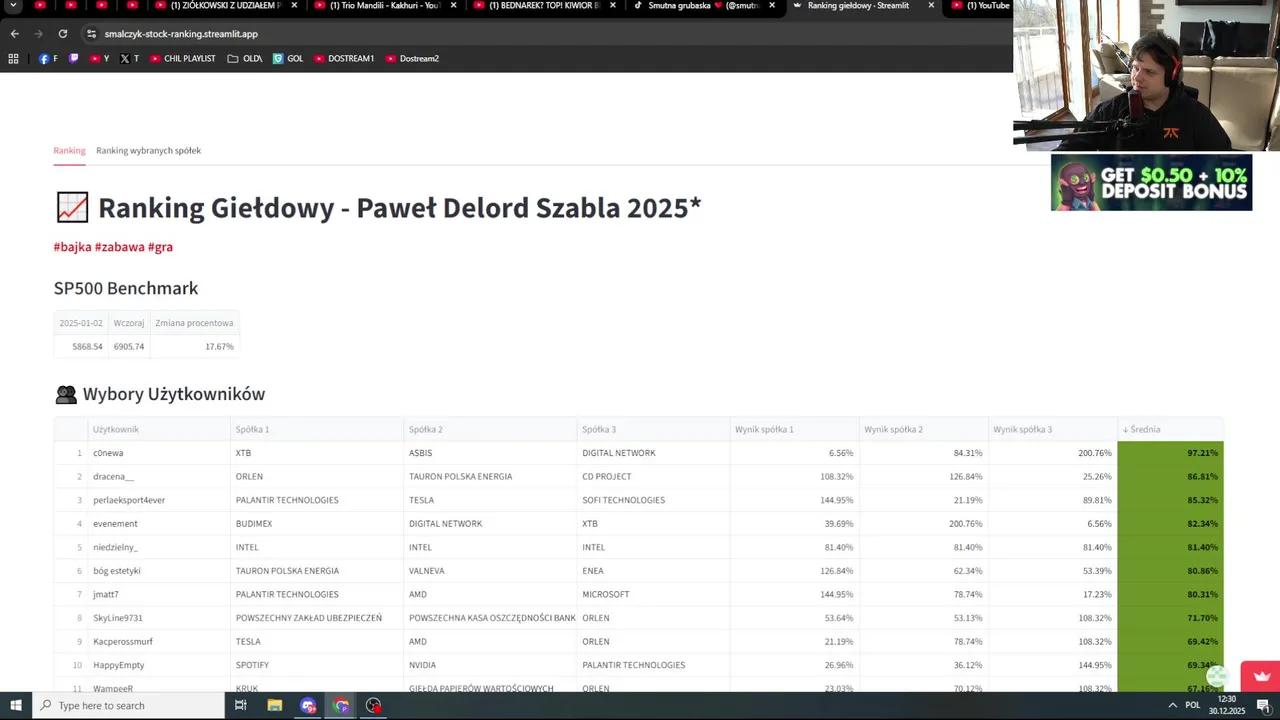Switch to the Smutna grubaska TikTok tab
The height and width of the screenshot is (720, 1280).
tap(703, 5)
